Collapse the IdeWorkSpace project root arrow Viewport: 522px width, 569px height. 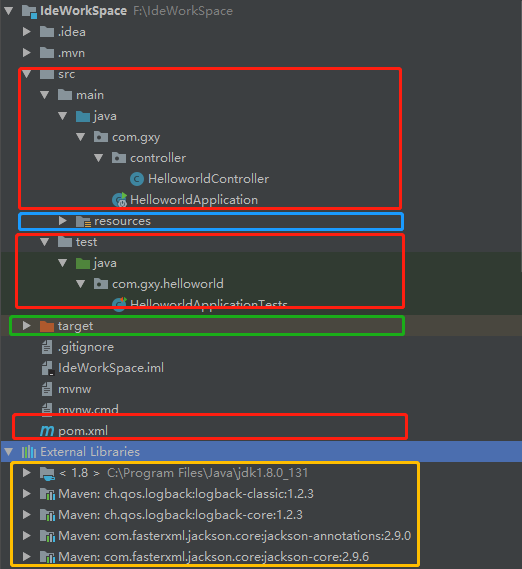click(9, 11)
